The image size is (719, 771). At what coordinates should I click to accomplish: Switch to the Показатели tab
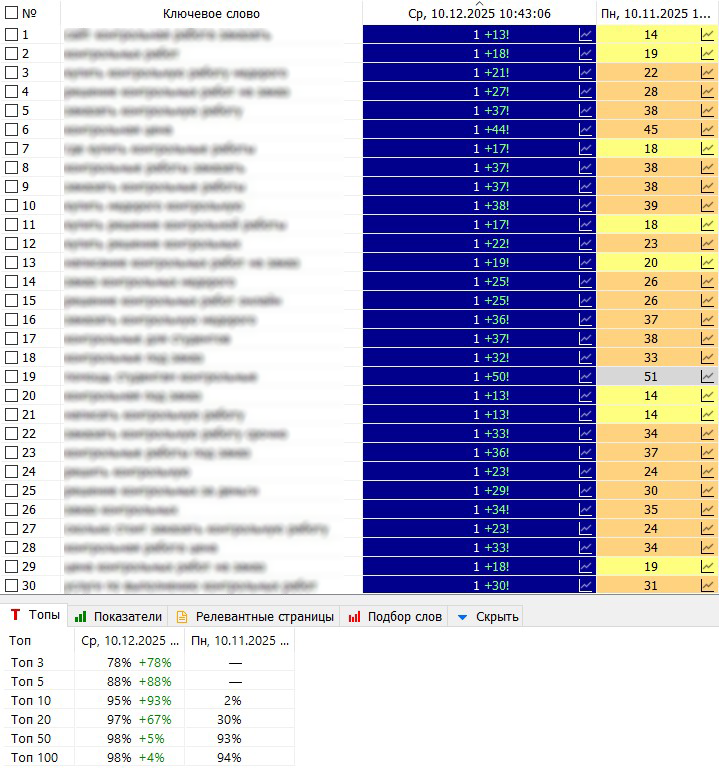(118, 617)
